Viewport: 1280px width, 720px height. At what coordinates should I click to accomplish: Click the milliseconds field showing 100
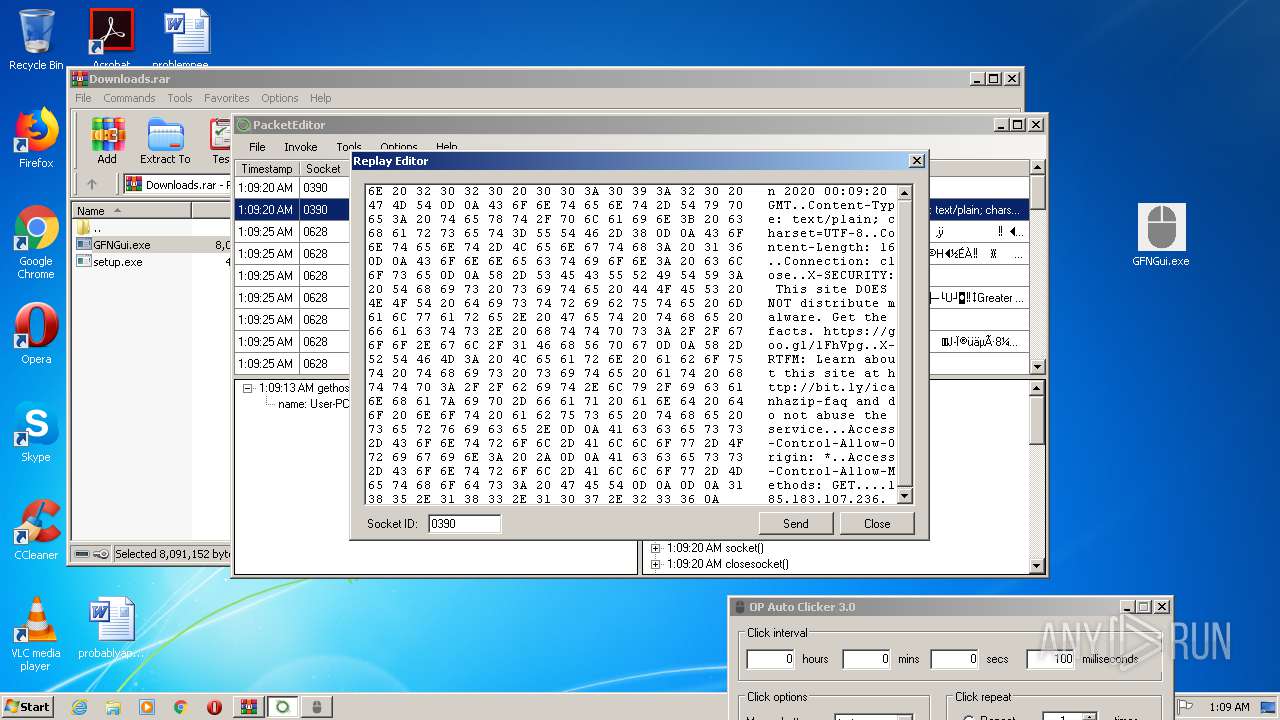tap(1051, 659)
